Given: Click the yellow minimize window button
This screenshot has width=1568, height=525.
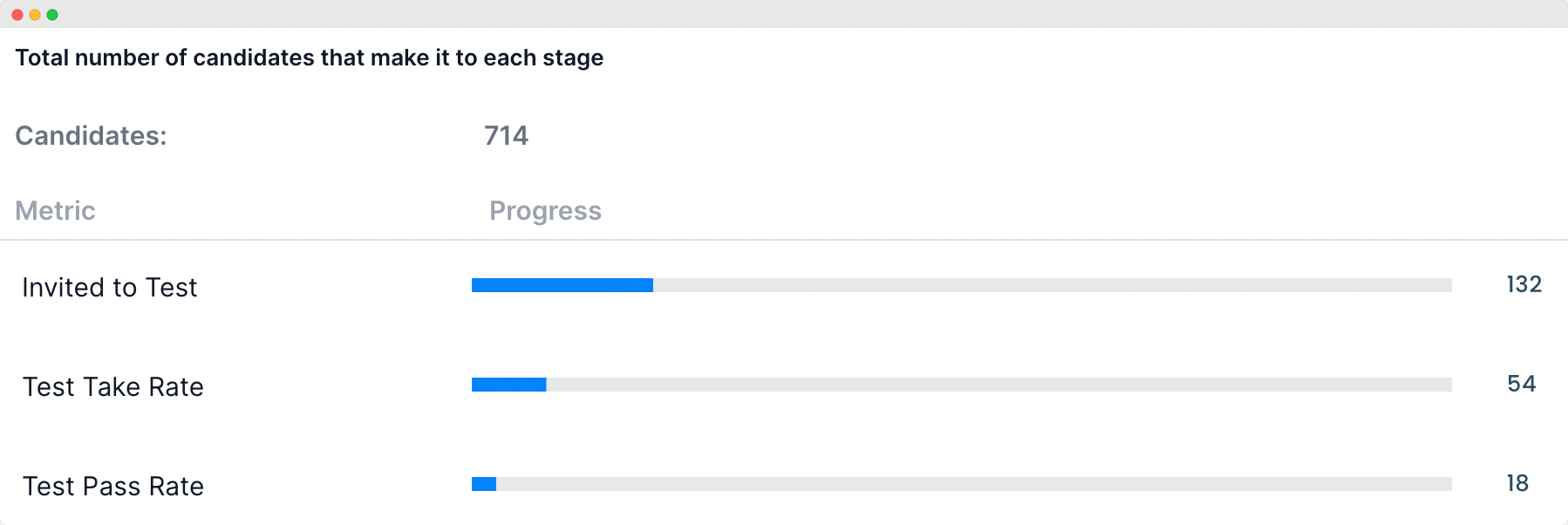Looking at the screenshot, I should 35,15.
